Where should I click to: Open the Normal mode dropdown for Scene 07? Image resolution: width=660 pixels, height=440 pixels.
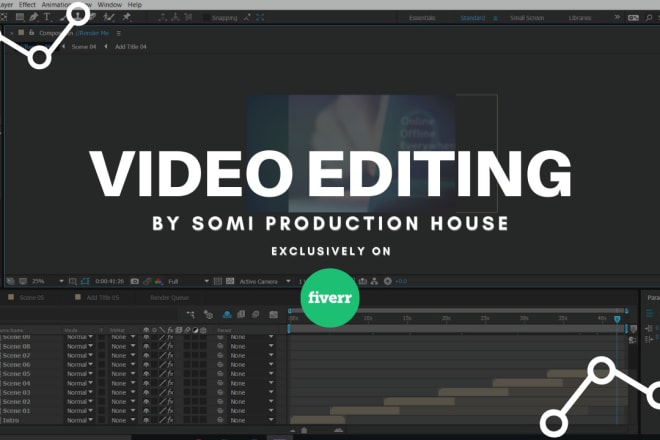coord(80,355)
